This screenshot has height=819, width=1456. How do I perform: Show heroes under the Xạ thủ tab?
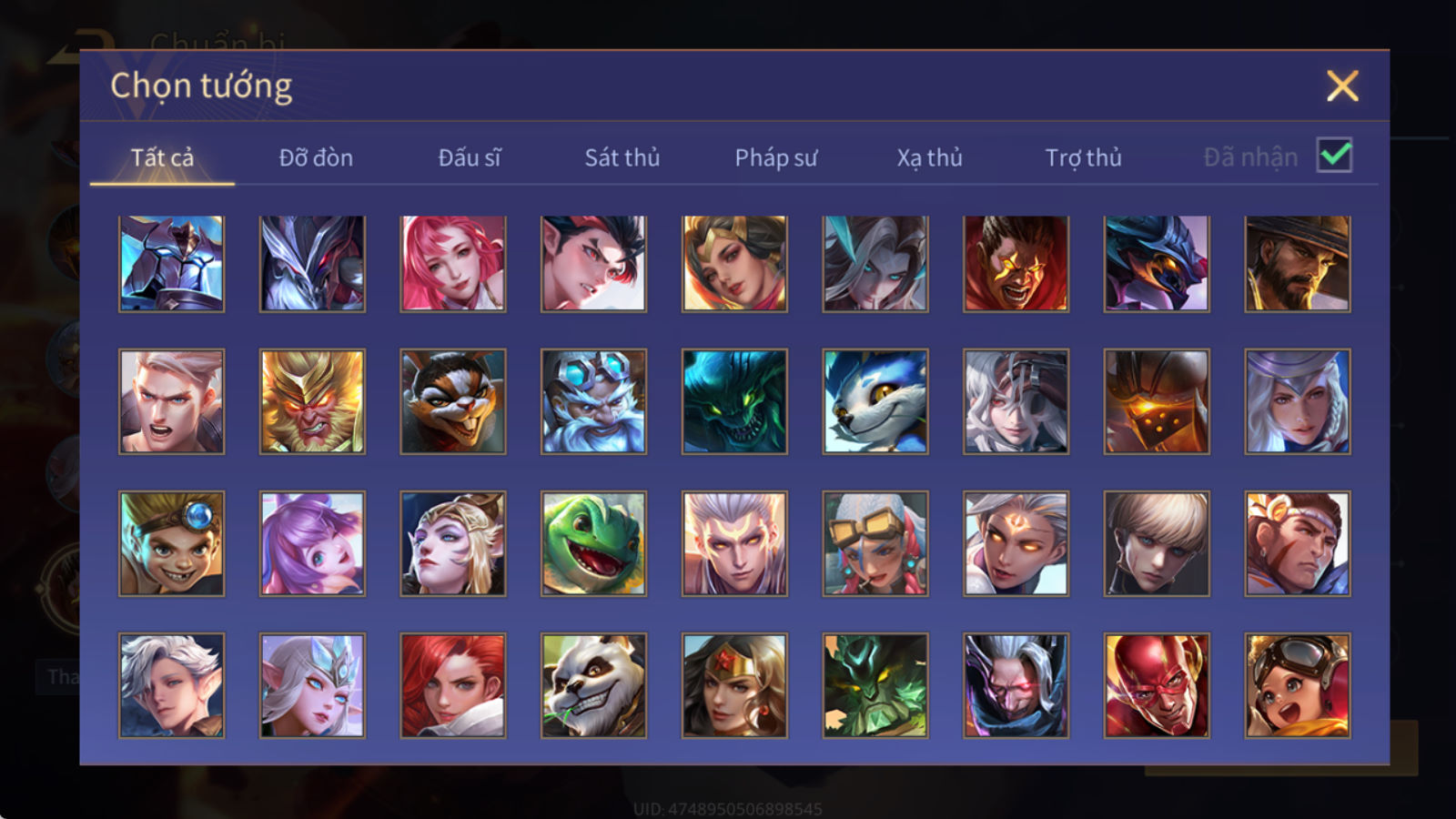click(929, 157)
